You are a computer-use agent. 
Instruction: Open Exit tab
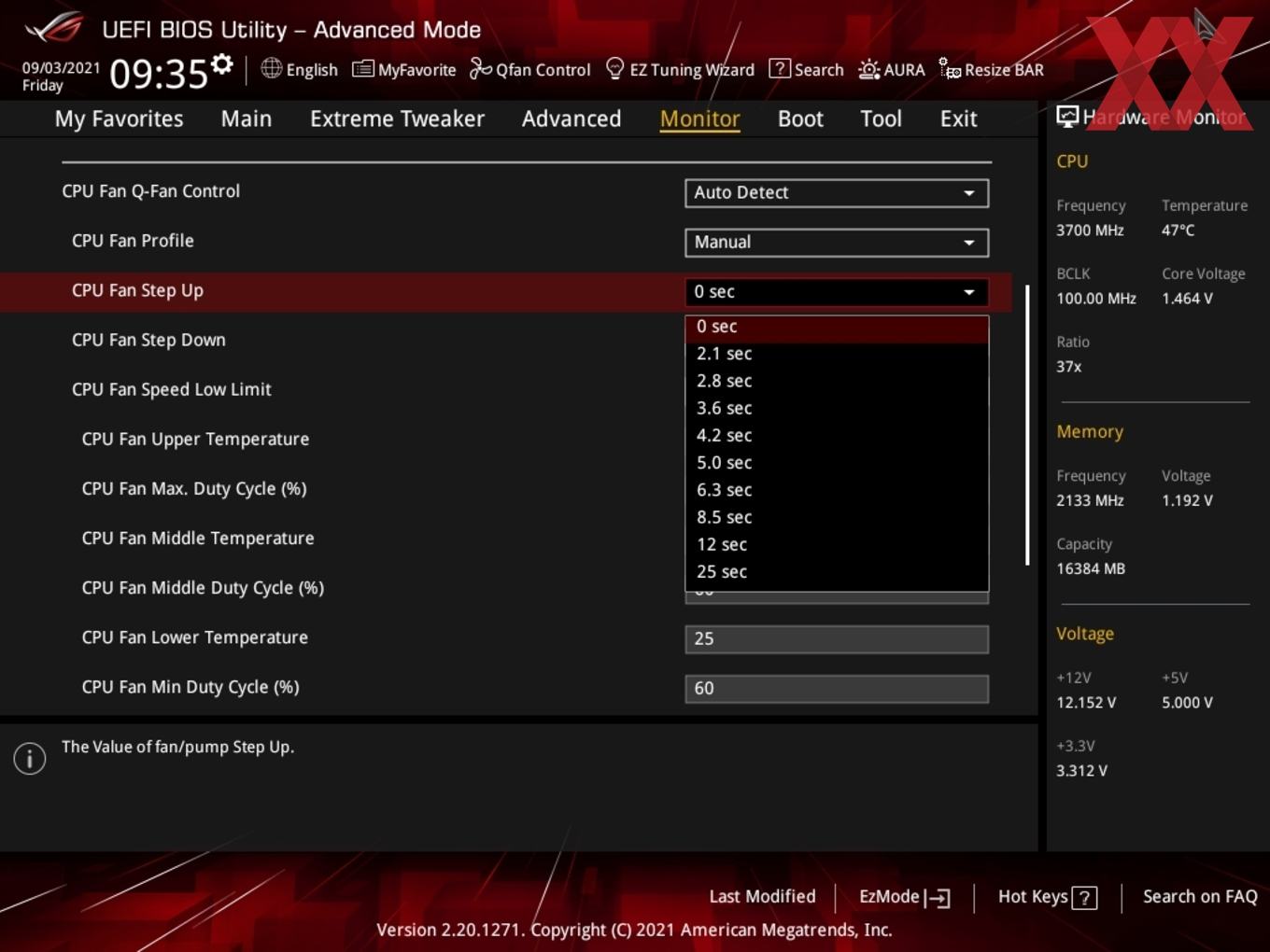point(958,119)
